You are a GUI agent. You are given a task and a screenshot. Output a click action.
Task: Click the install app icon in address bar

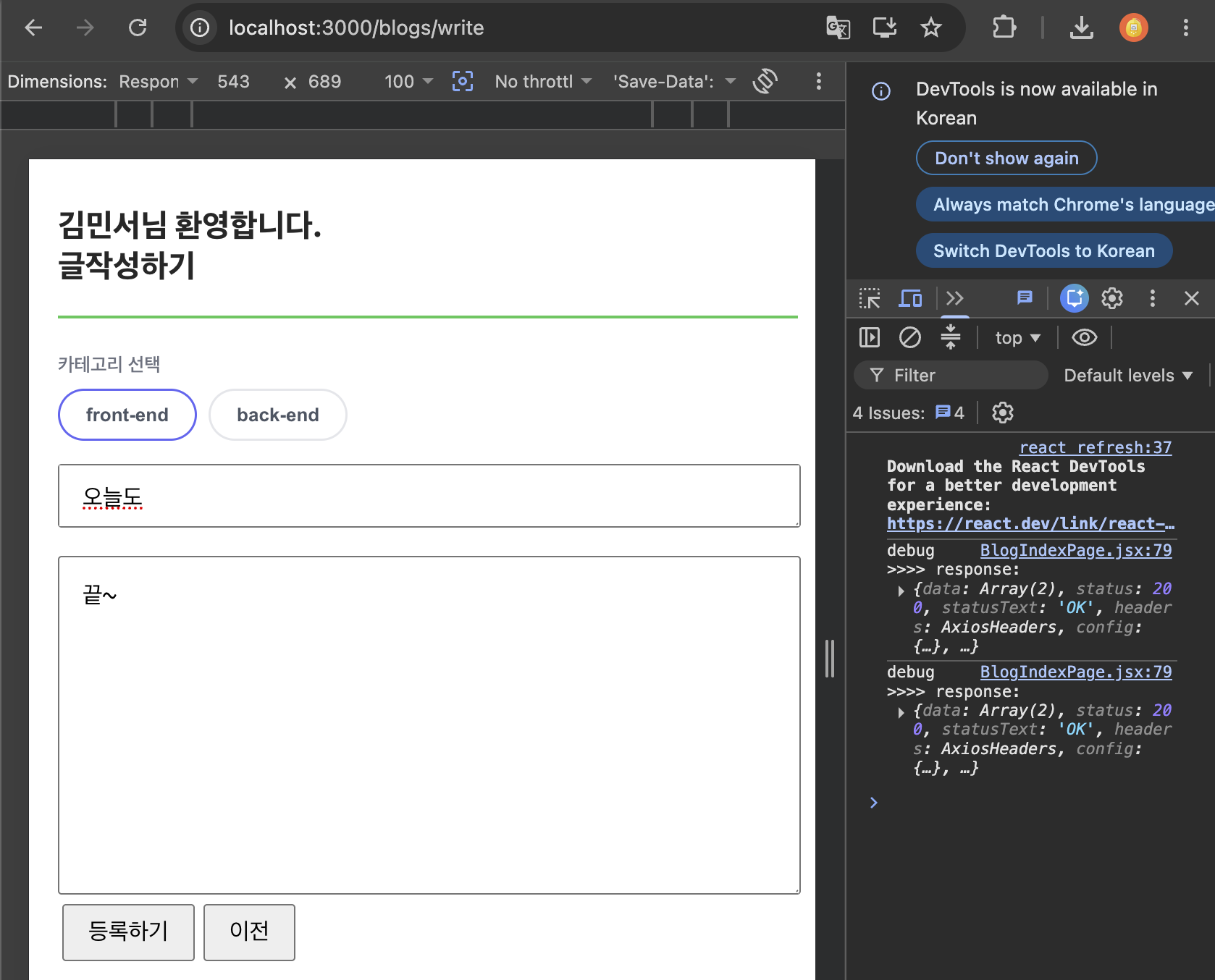tap(885, 28)
